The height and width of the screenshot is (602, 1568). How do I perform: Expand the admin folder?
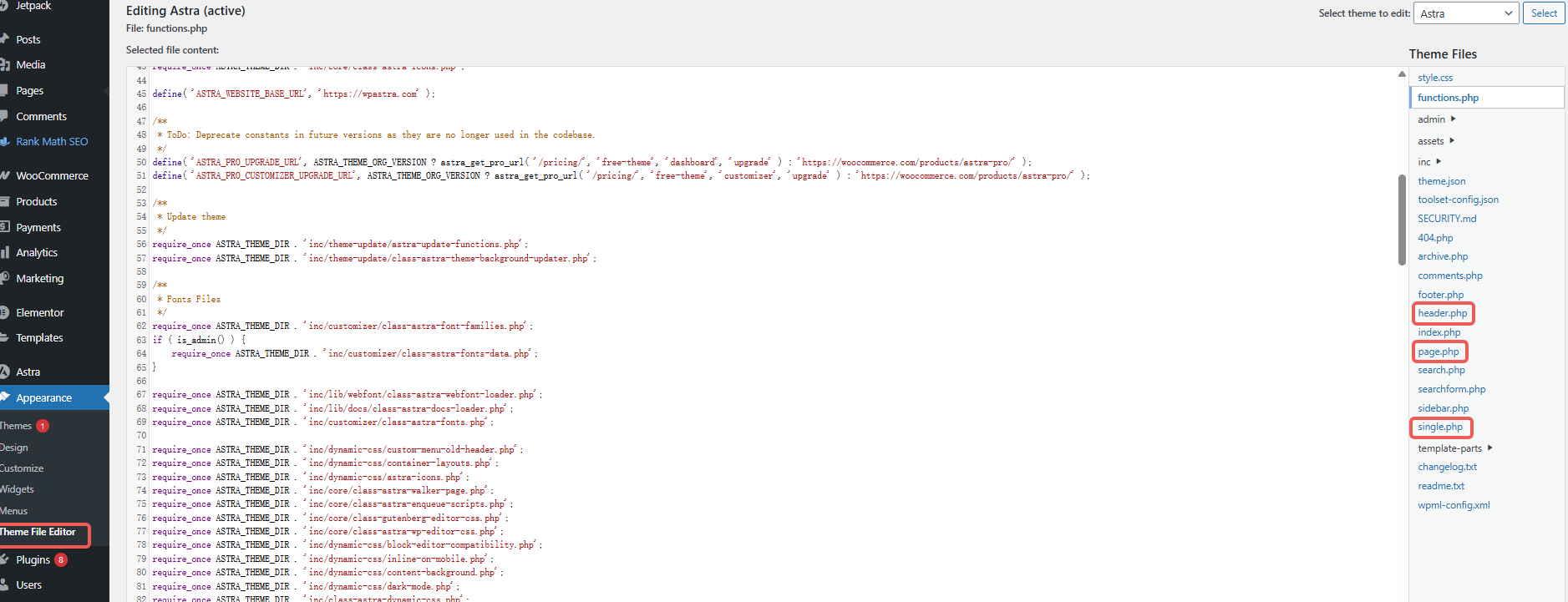pos(1436,119)
